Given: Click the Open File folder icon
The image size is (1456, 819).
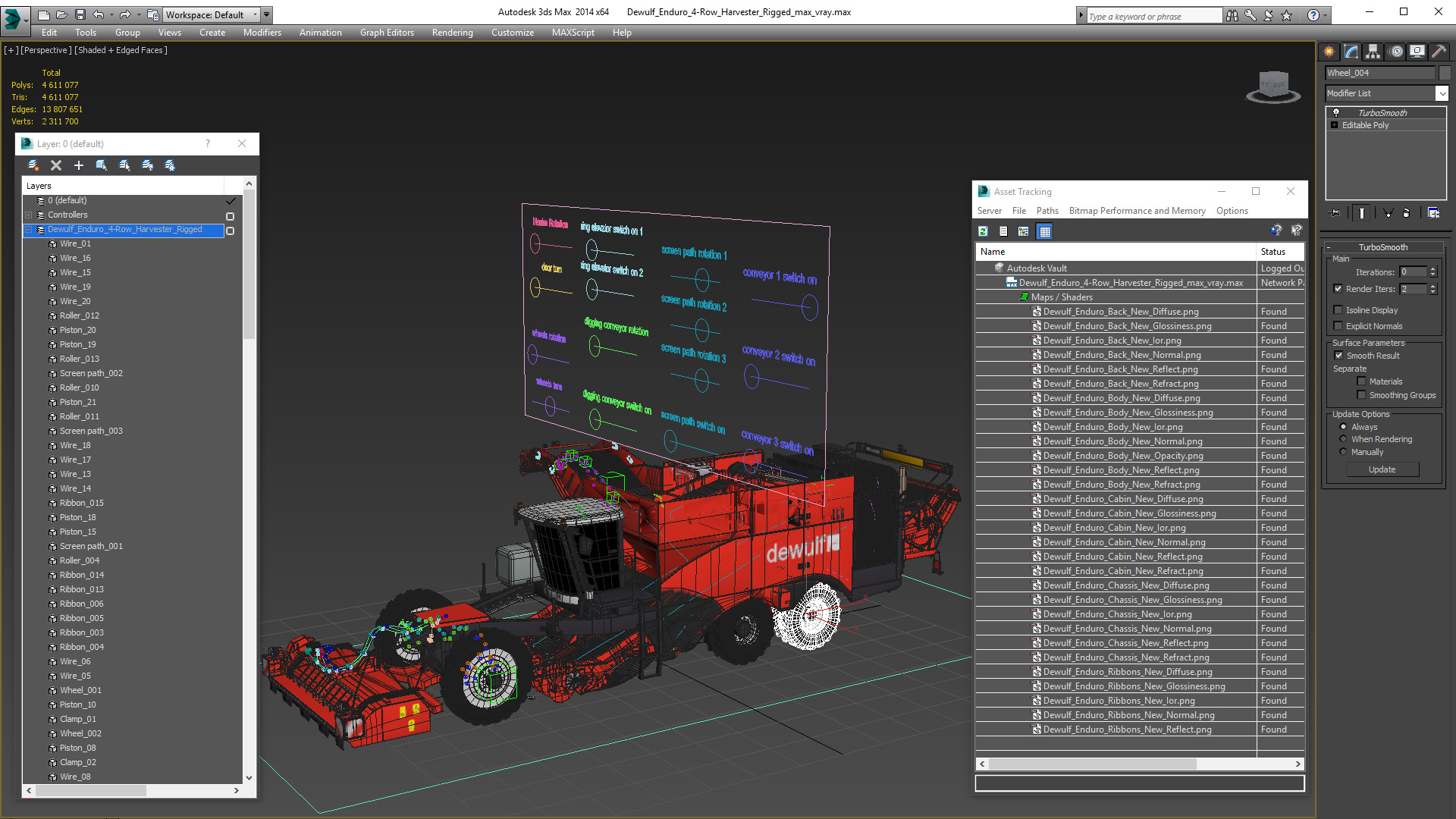Looking at the screenshot, I should click(x=62, y=14).
